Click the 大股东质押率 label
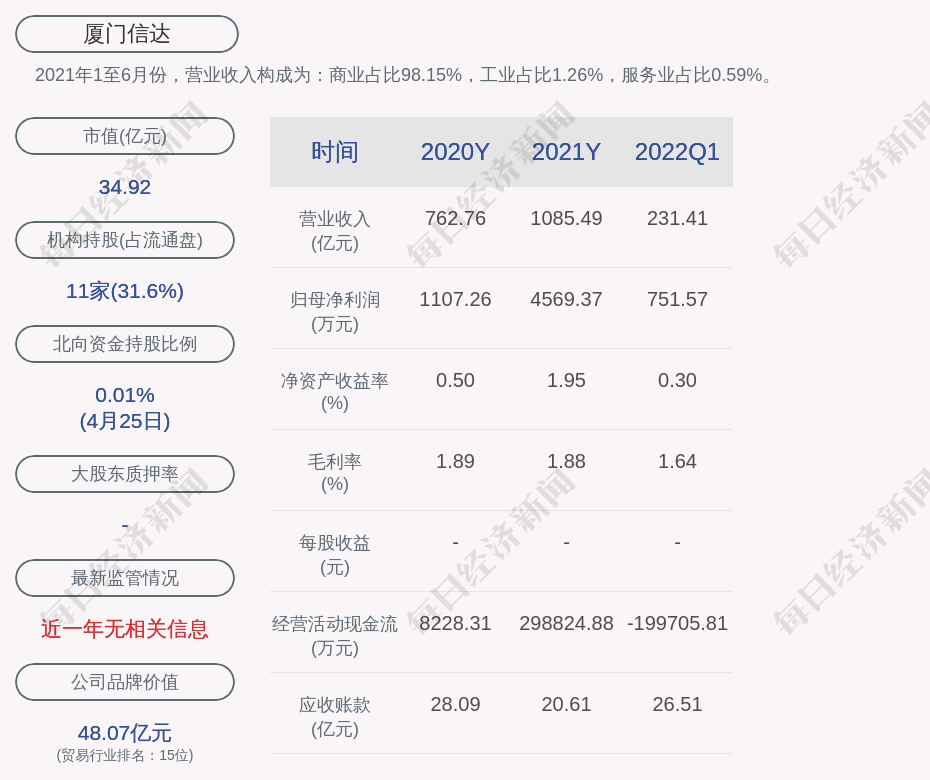Screen dimensions: 930x780 point(125,474)
